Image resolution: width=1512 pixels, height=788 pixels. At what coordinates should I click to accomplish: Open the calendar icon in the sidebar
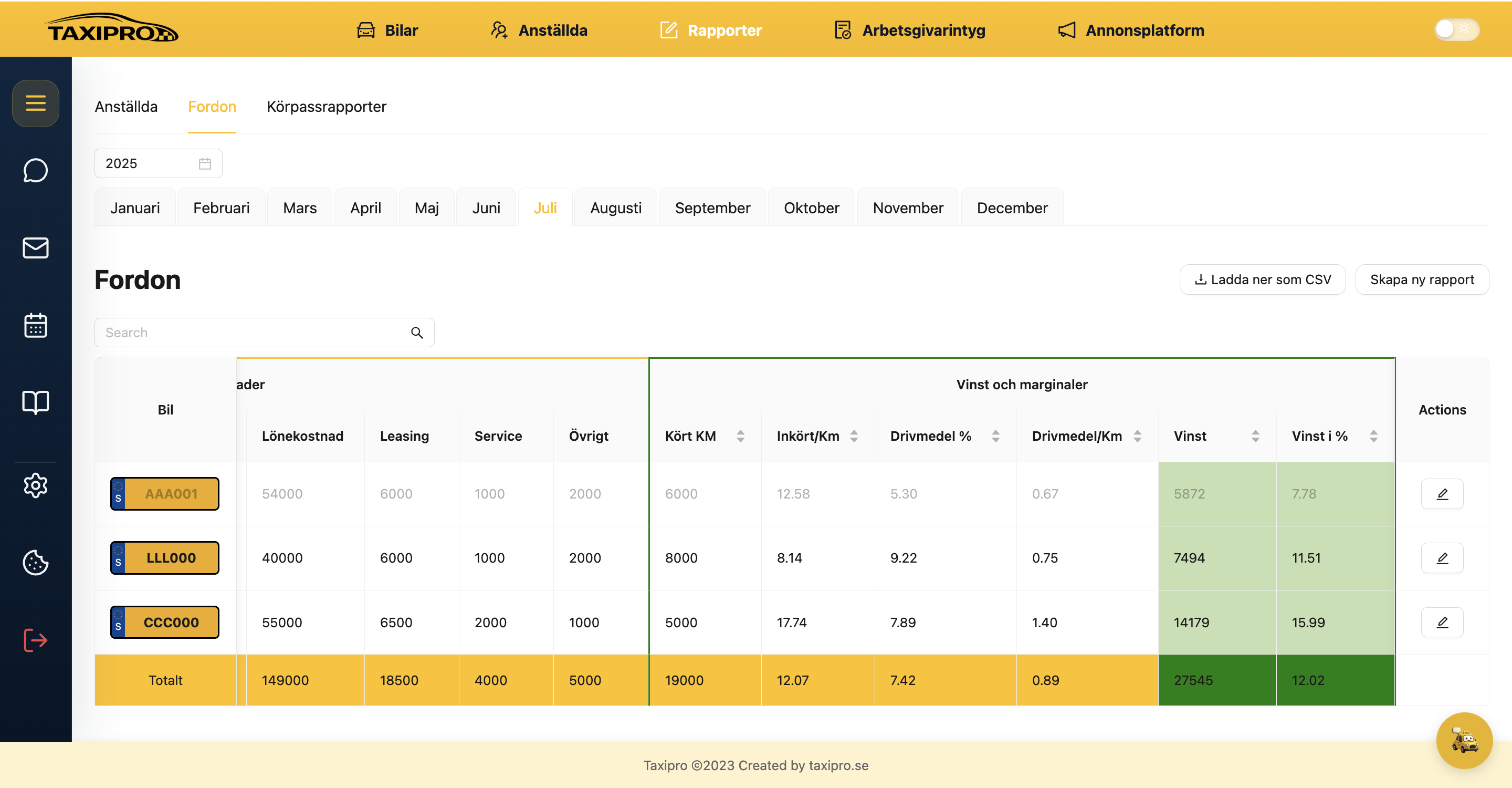pyautogui.click(x=35, y=325)
